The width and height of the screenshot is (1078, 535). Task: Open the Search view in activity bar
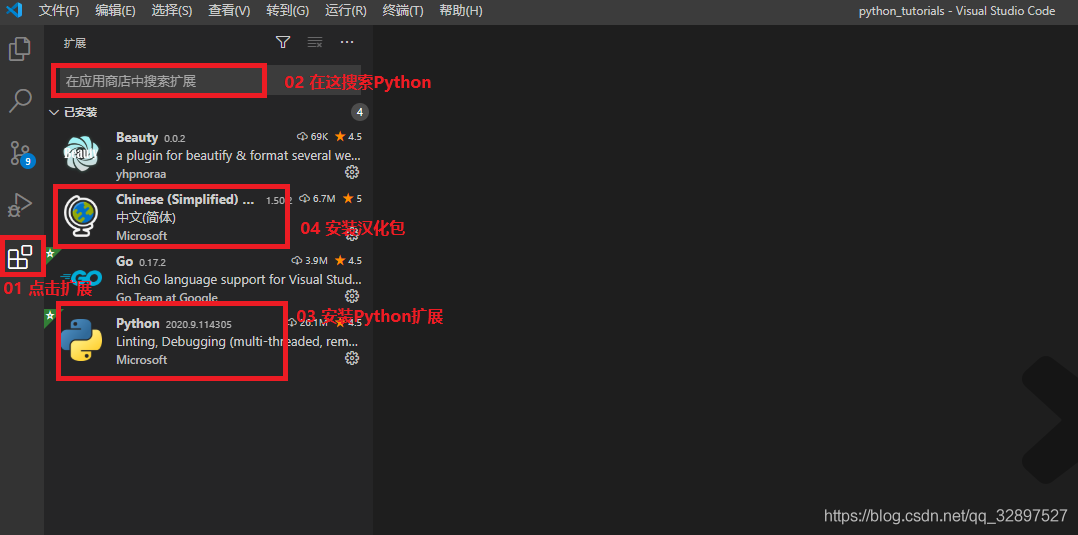point(20,100)
